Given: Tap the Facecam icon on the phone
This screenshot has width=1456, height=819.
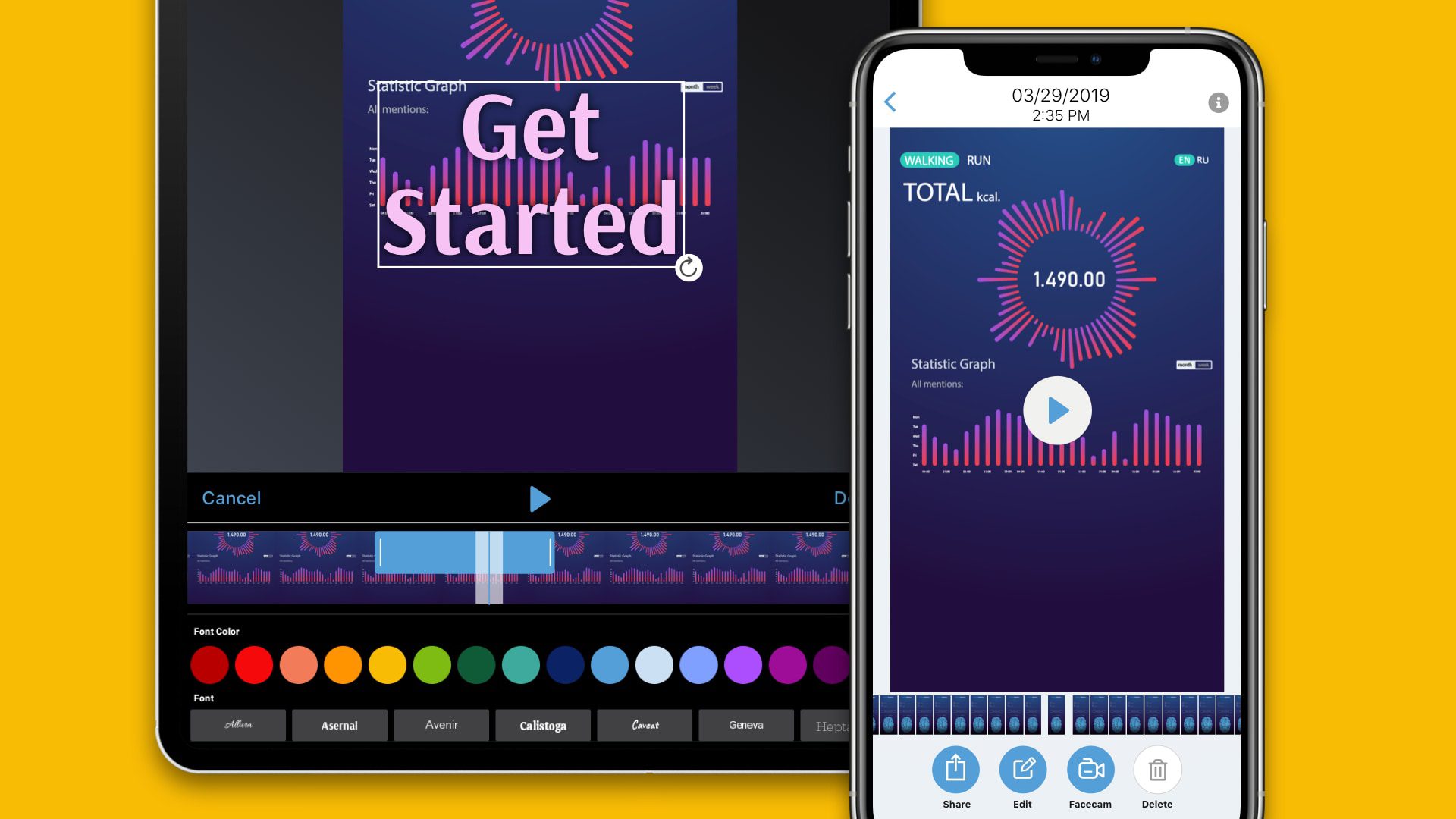Looking at the screenshot, I should [x=1090, y=769].
